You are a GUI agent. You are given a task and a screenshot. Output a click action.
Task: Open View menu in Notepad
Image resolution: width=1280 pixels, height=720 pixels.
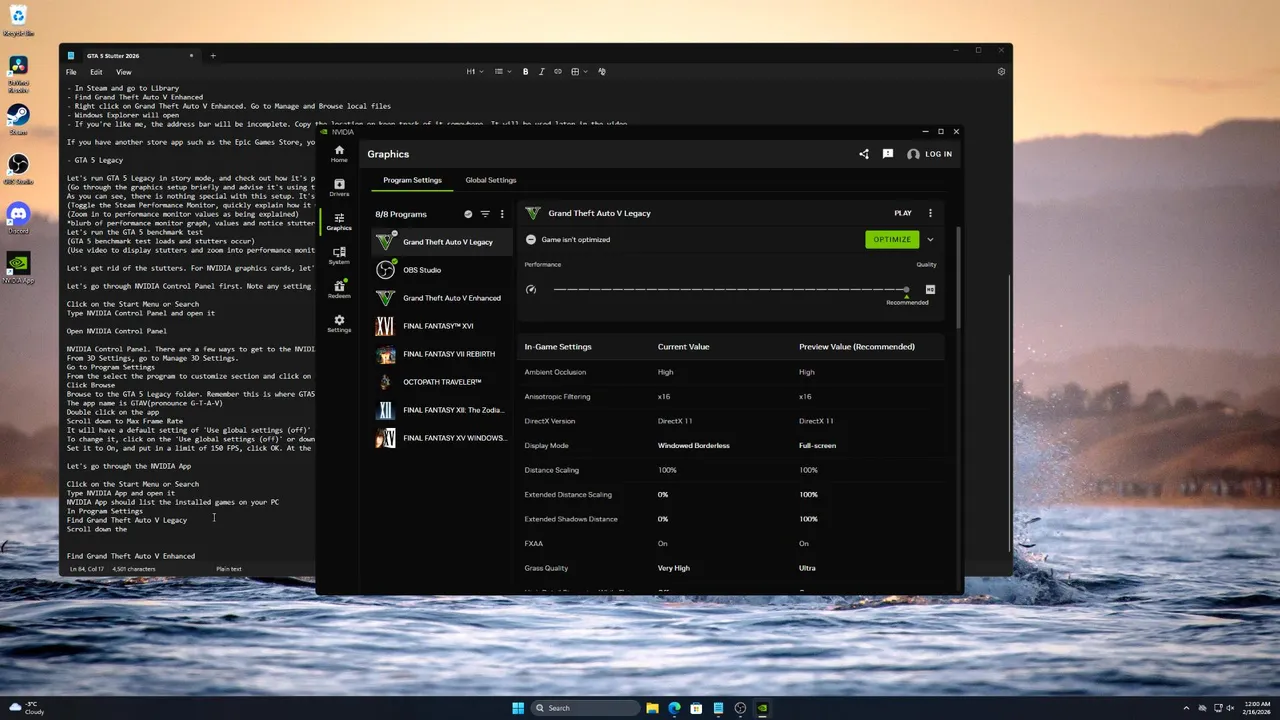[123, 72]
